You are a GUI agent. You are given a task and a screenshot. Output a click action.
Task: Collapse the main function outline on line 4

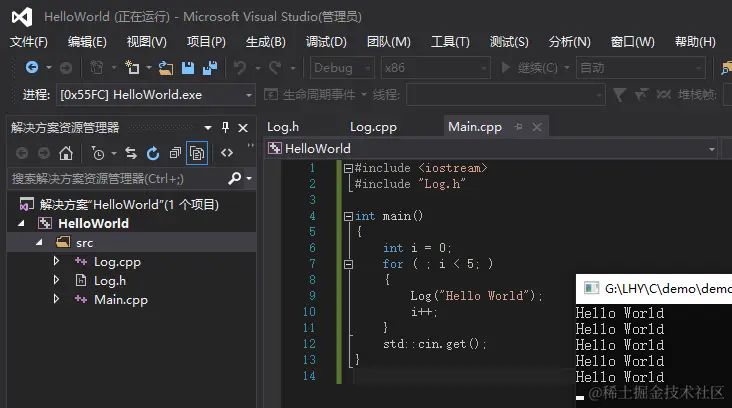click(x=348, y=216)
